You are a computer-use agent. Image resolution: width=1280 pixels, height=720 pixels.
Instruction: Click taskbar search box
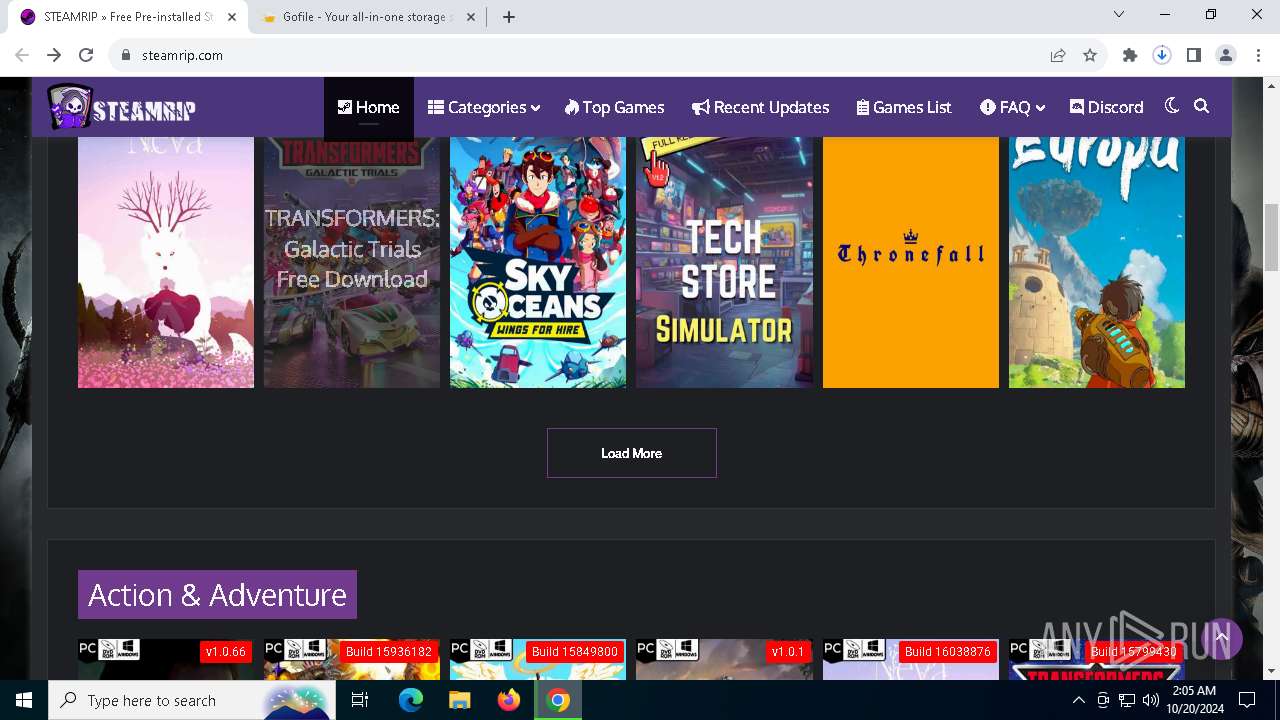(x=192, y=700)
